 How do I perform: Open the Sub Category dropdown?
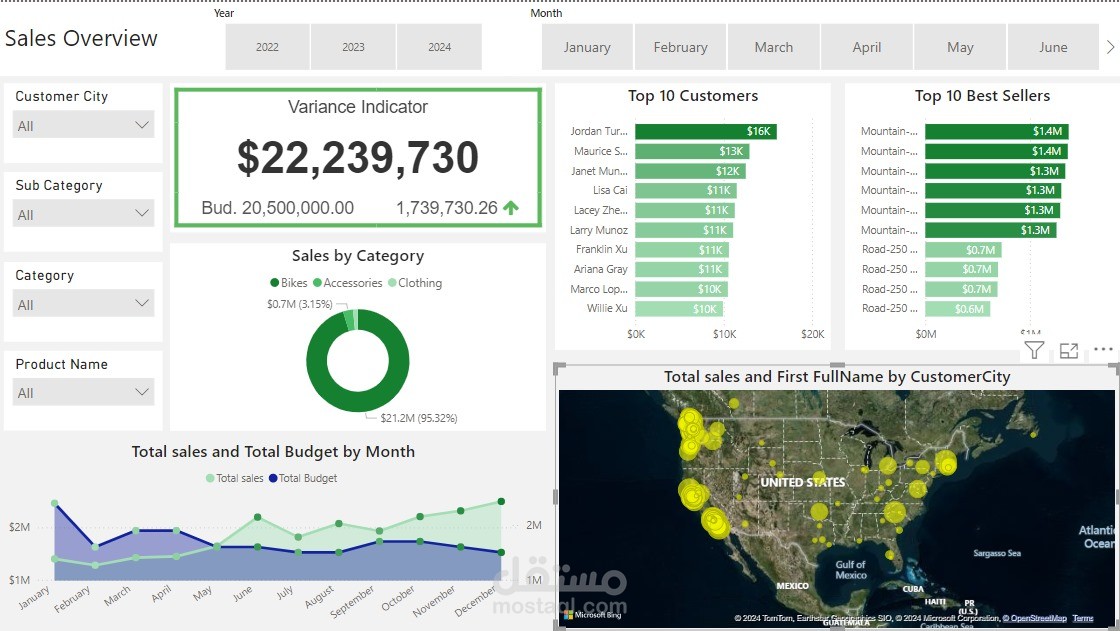84,214
